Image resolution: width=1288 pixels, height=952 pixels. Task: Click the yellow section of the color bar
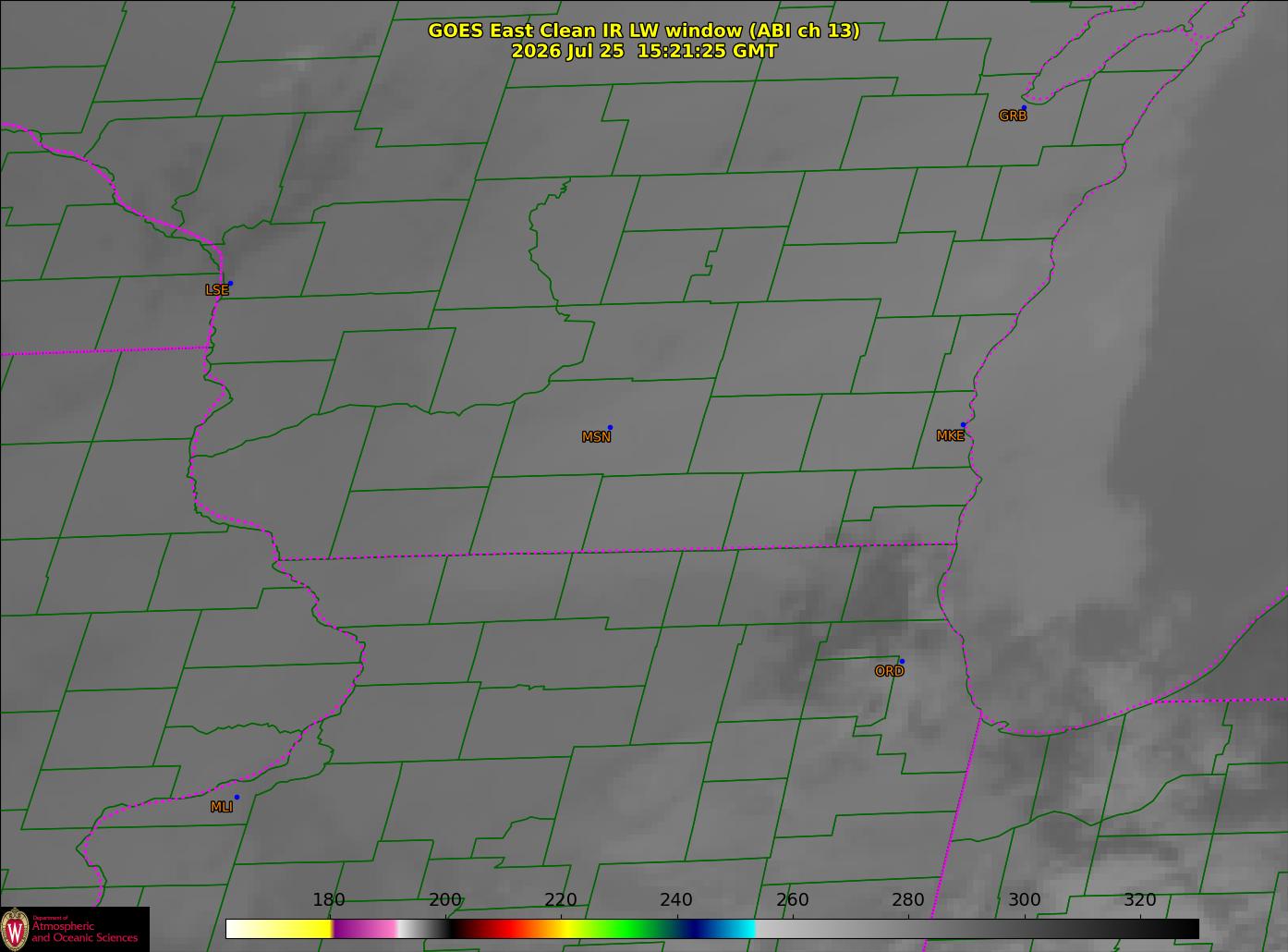click(x=296, y=928)
